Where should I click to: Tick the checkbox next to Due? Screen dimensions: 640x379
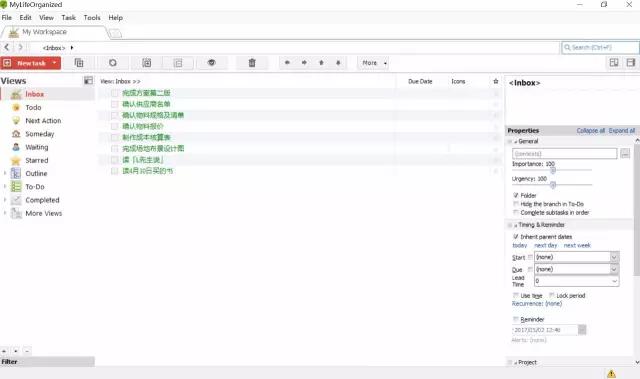[530, 269]
